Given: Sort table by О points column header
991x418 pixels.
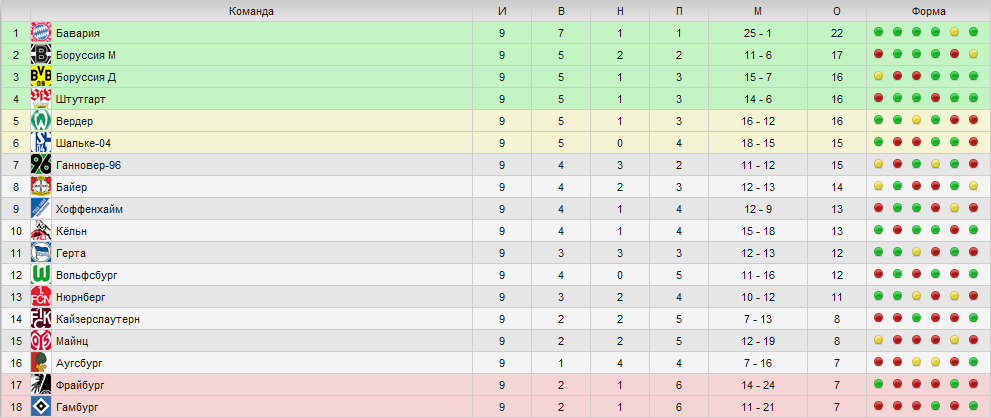Looking at the screenshot, I should [837, 11].
